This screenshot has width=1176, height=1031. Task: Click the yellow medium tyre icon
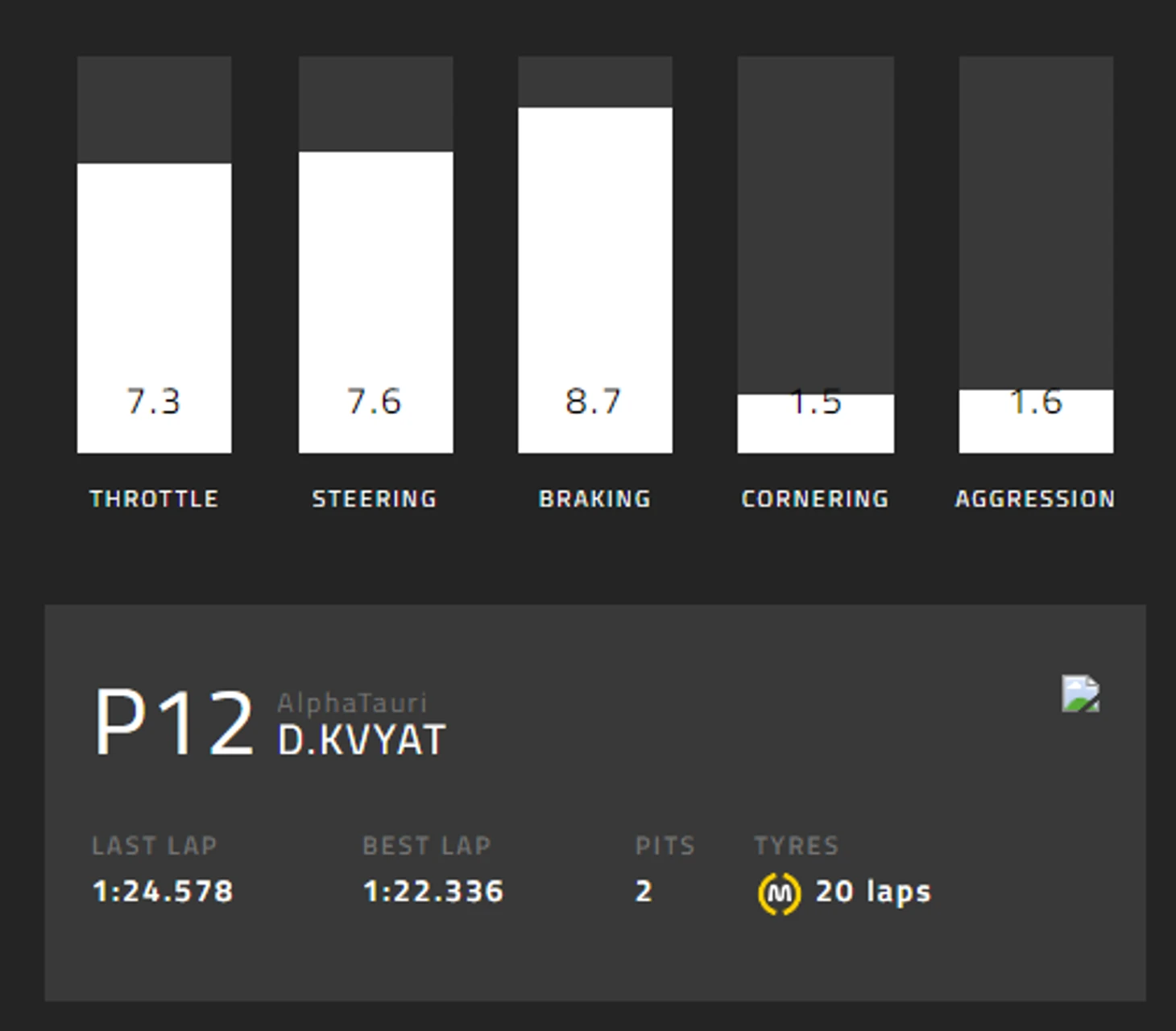click(779, 893)
